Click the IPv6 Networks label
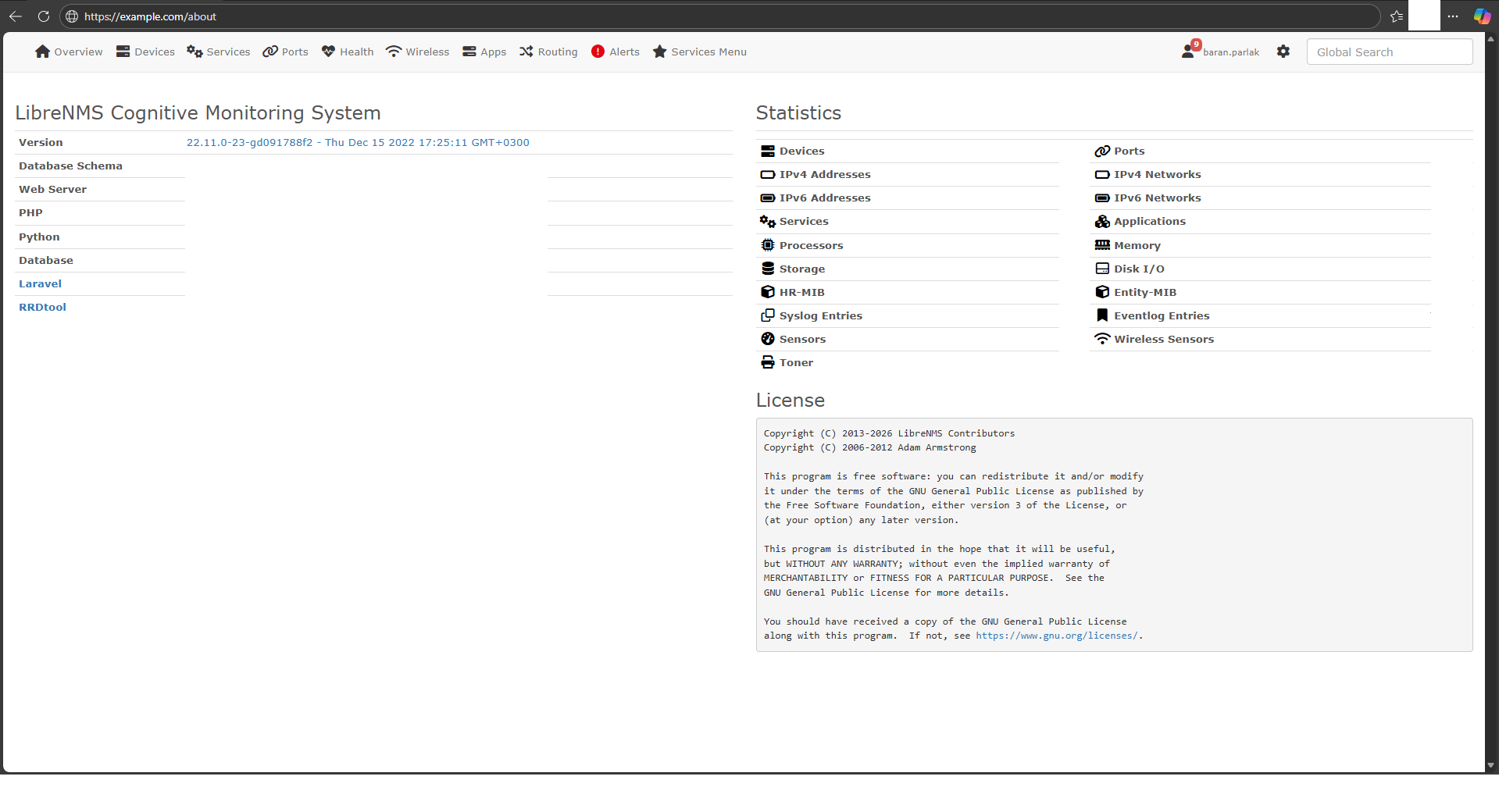 [x=1158, y=198]
